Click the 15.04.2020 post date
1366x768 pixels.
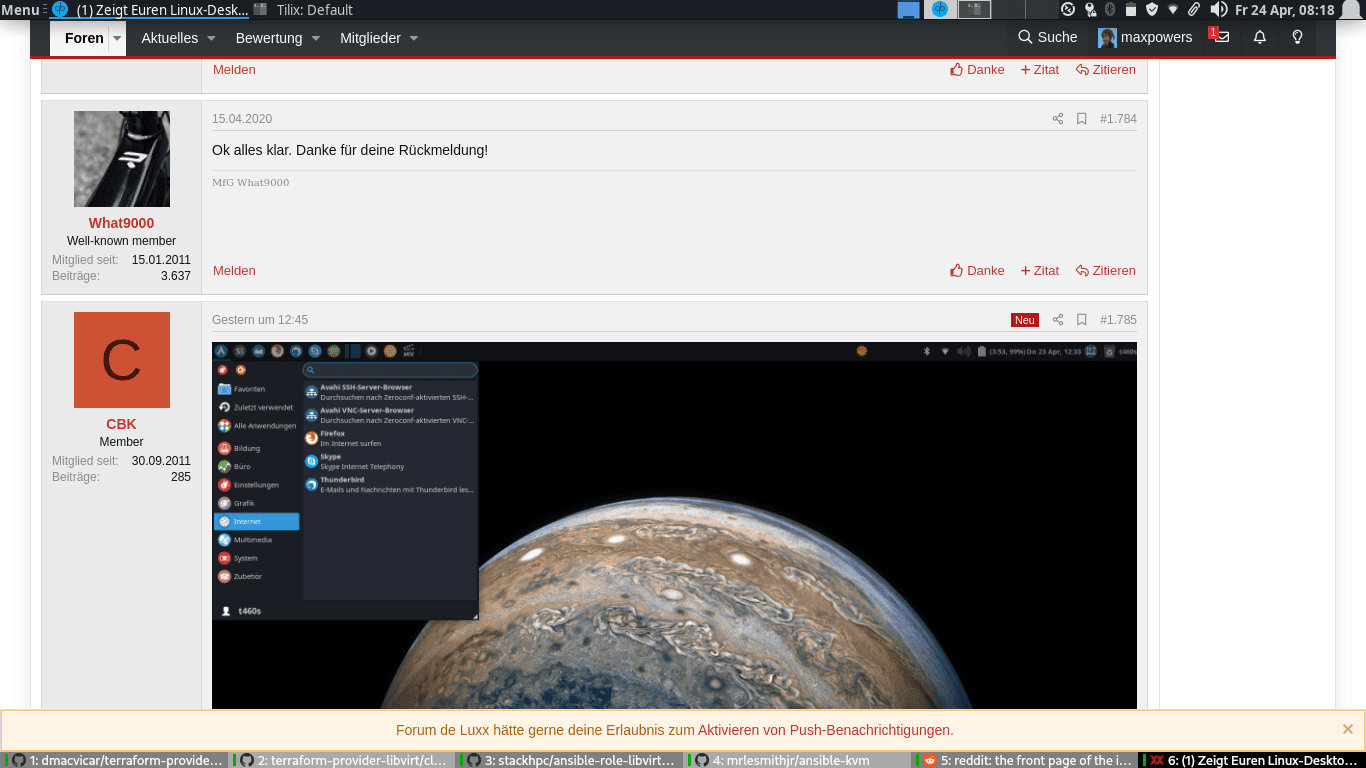(242, 119)
